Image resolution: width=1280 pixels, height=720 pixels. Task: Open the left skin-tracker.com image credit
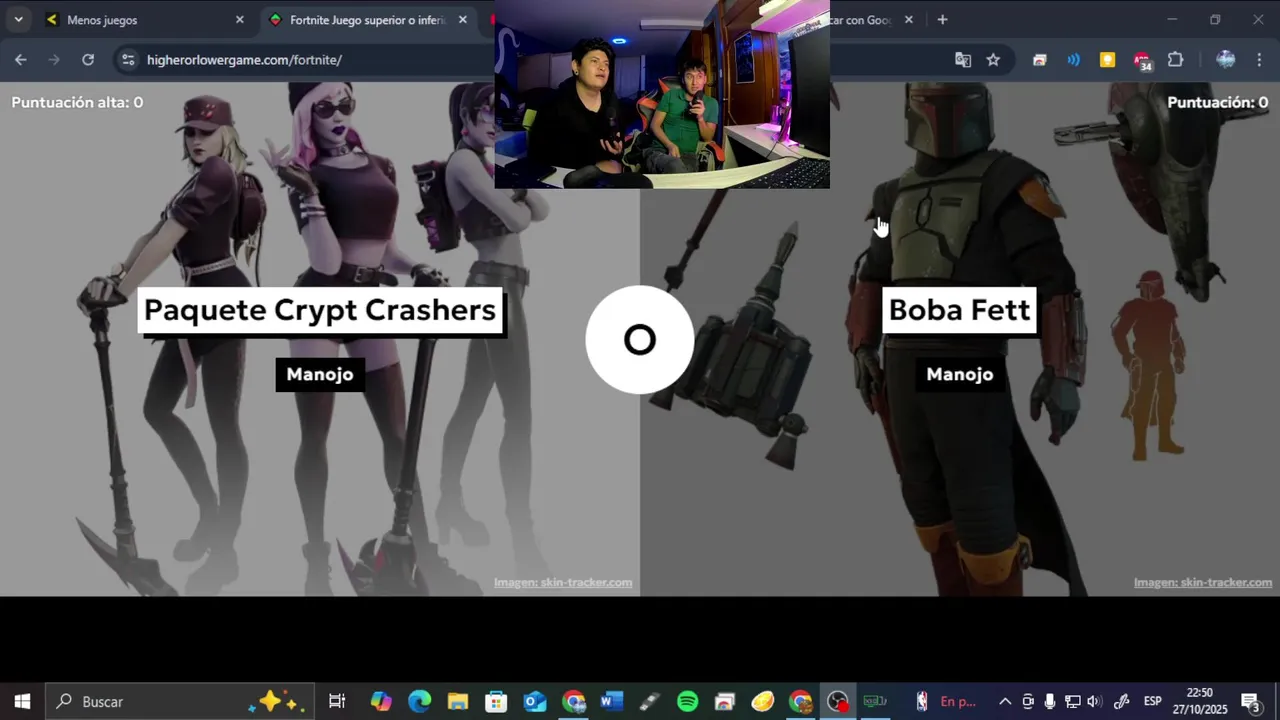coord(563,582)
